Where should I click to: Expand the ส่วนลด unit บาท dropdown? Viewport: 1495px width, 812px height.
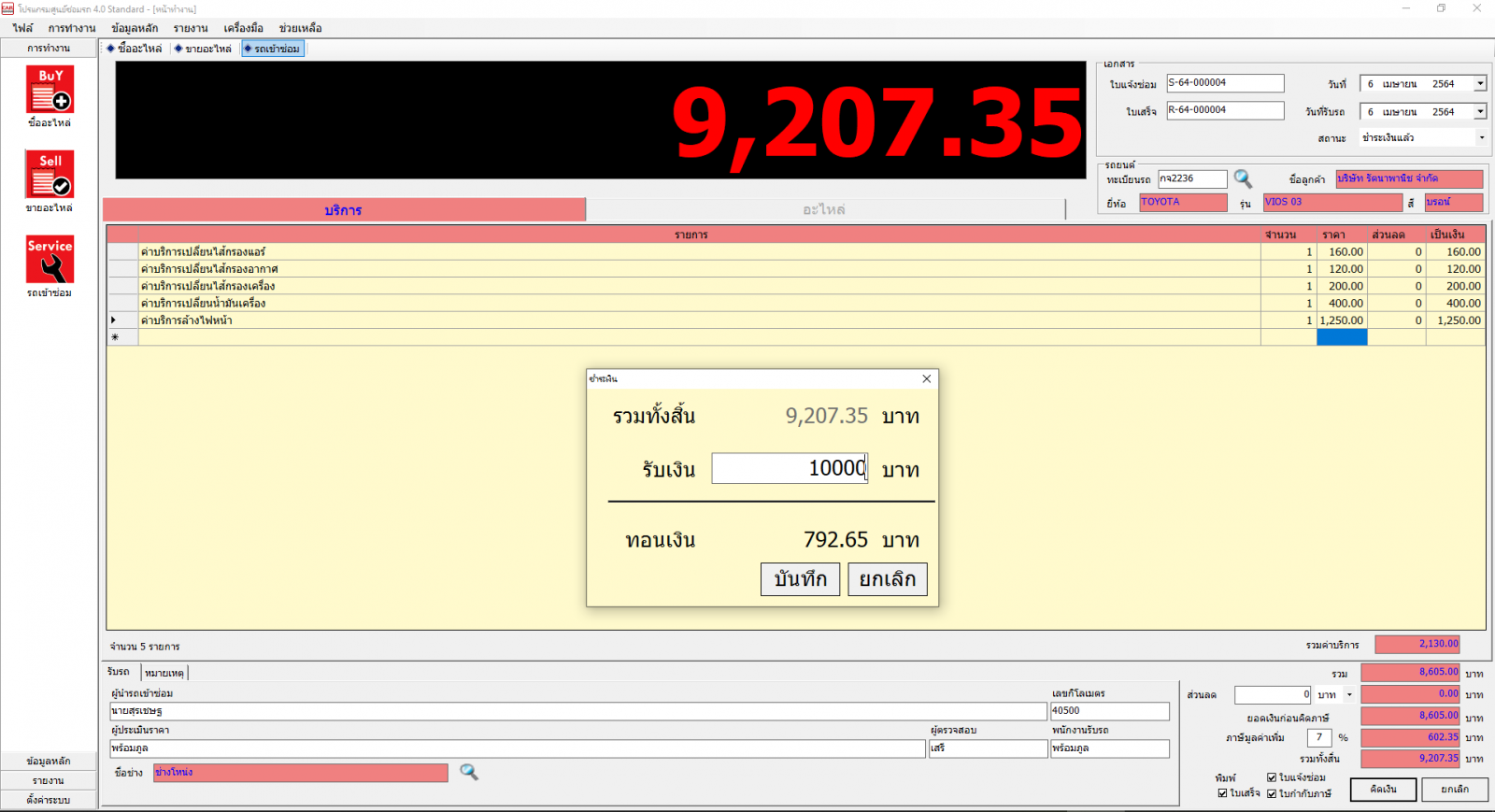click(x=1349, y=695)
